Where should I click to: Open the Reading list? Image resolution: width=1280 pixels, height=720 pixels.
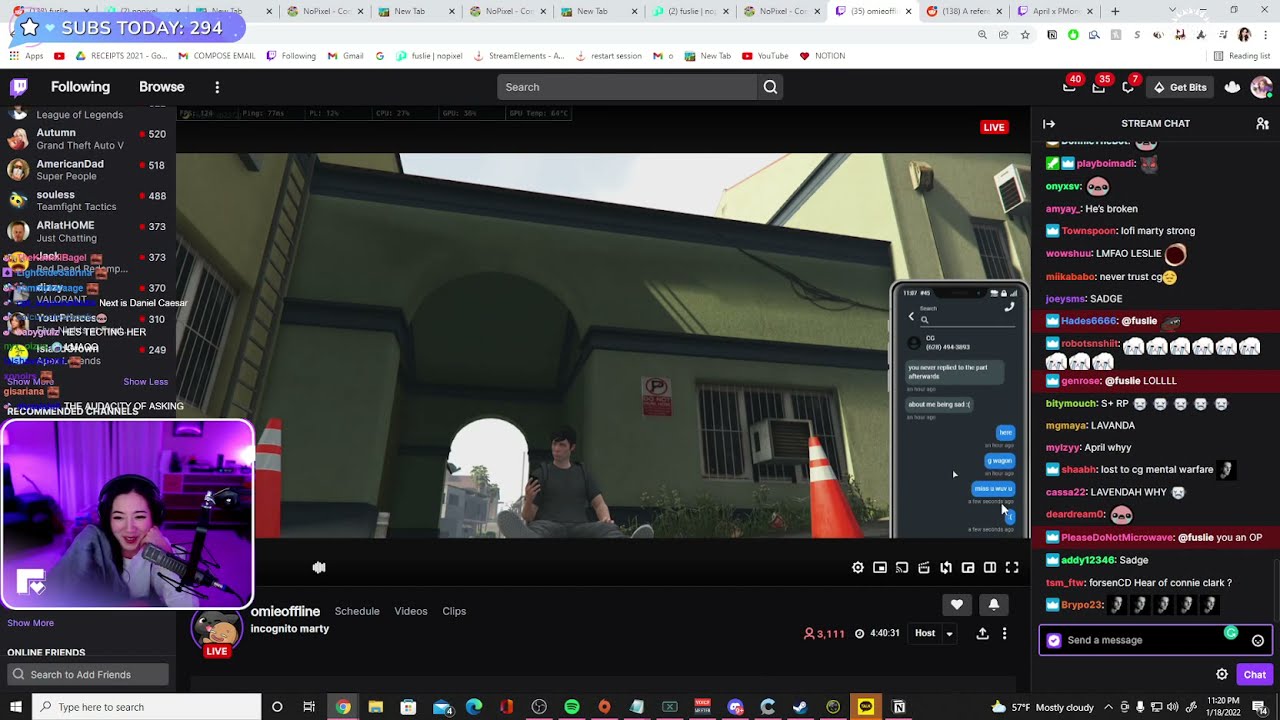1241,56
